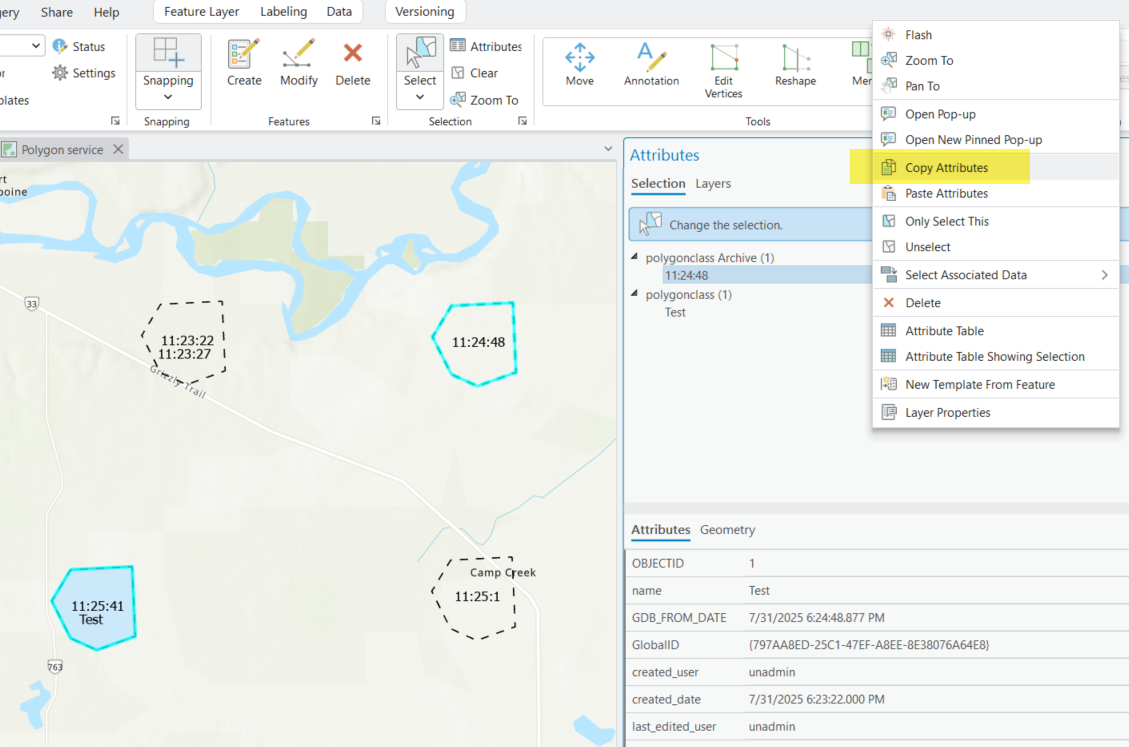Click Paste Attributes menu item
This screenshot has height=747, width=1129.
[x=996, y=193]
